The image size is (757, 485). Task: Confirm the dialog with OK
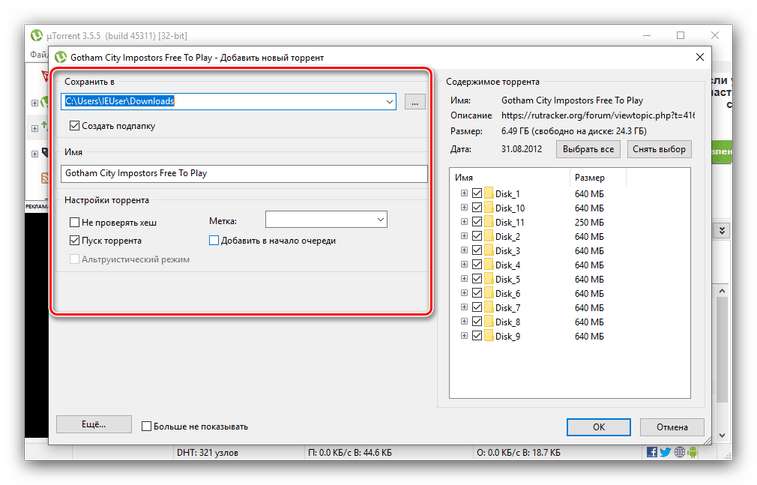[x=597, y=426]
